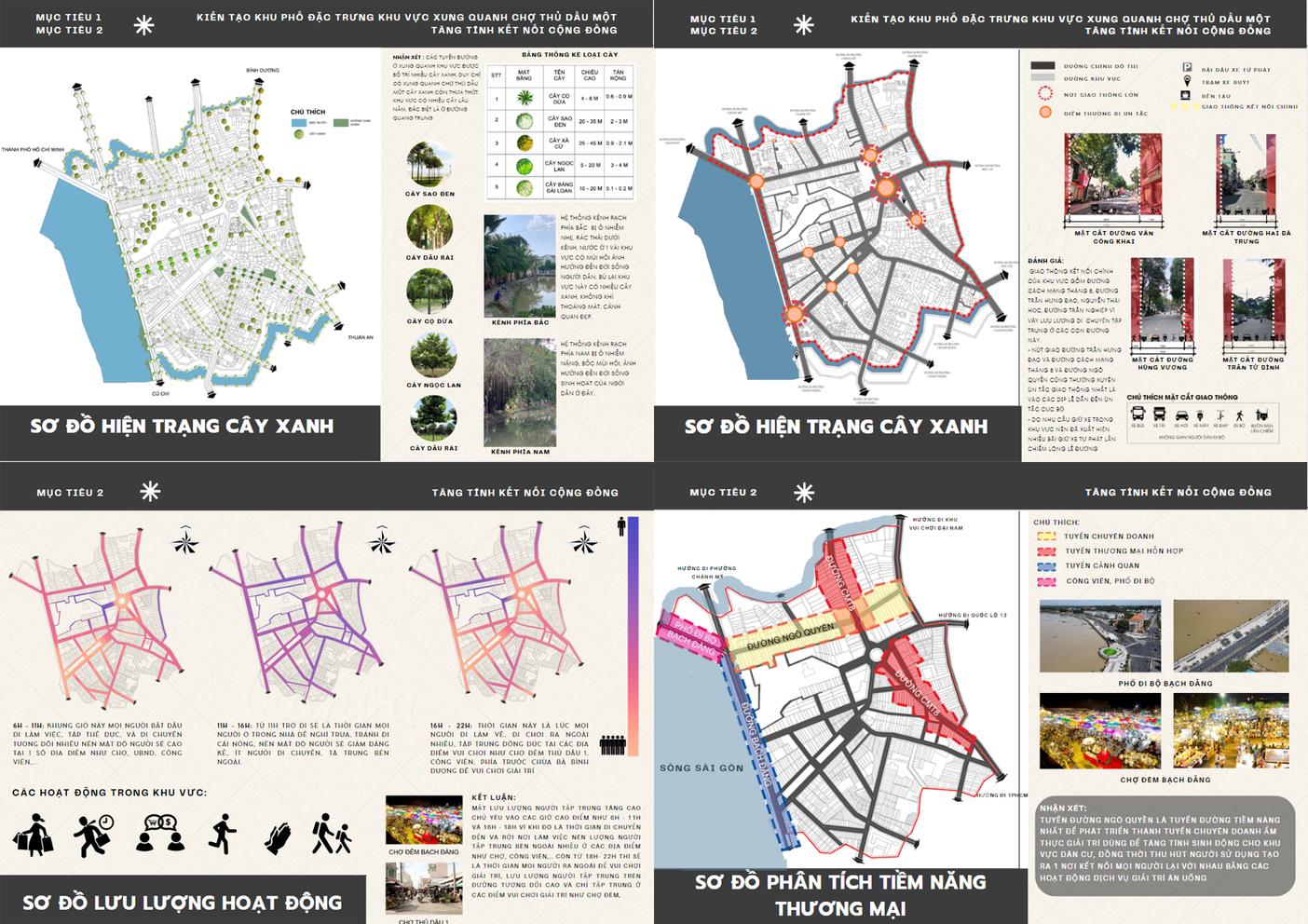Viewport: 1308px width, 924px height.
Task: Select the red Tuyến thương mại hỗn hợp swatch
Action: pos(1045,550)
